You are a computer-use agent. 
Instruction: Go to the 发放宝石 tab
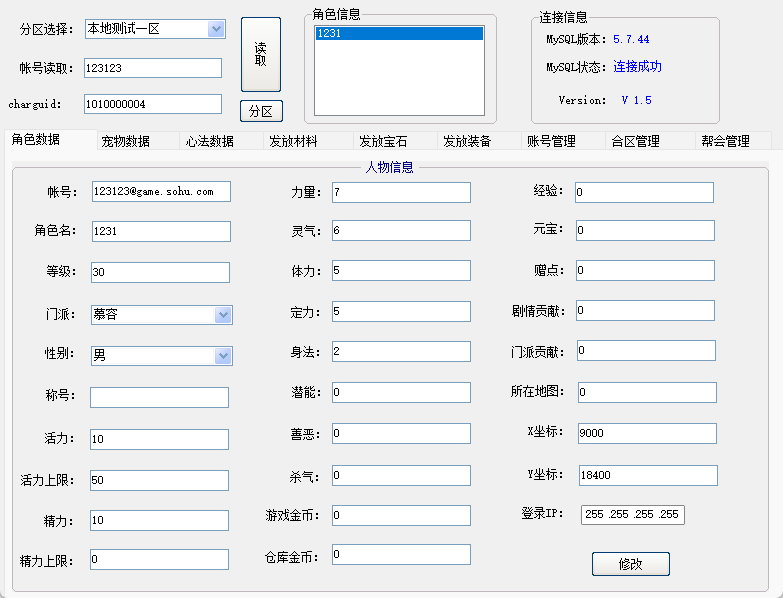coord(383,142)
